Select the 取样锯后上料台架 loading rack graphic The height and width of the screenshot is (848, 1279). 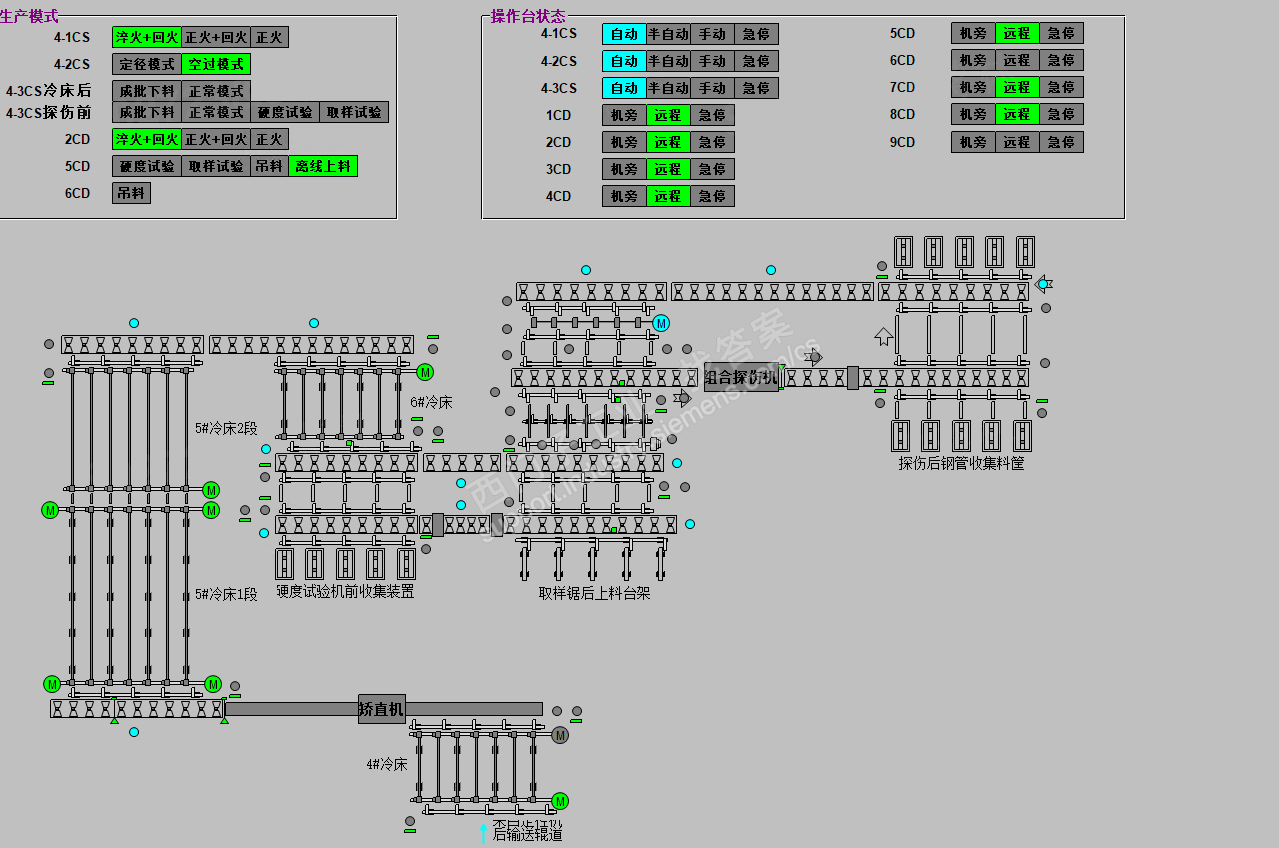coord(592,559)
